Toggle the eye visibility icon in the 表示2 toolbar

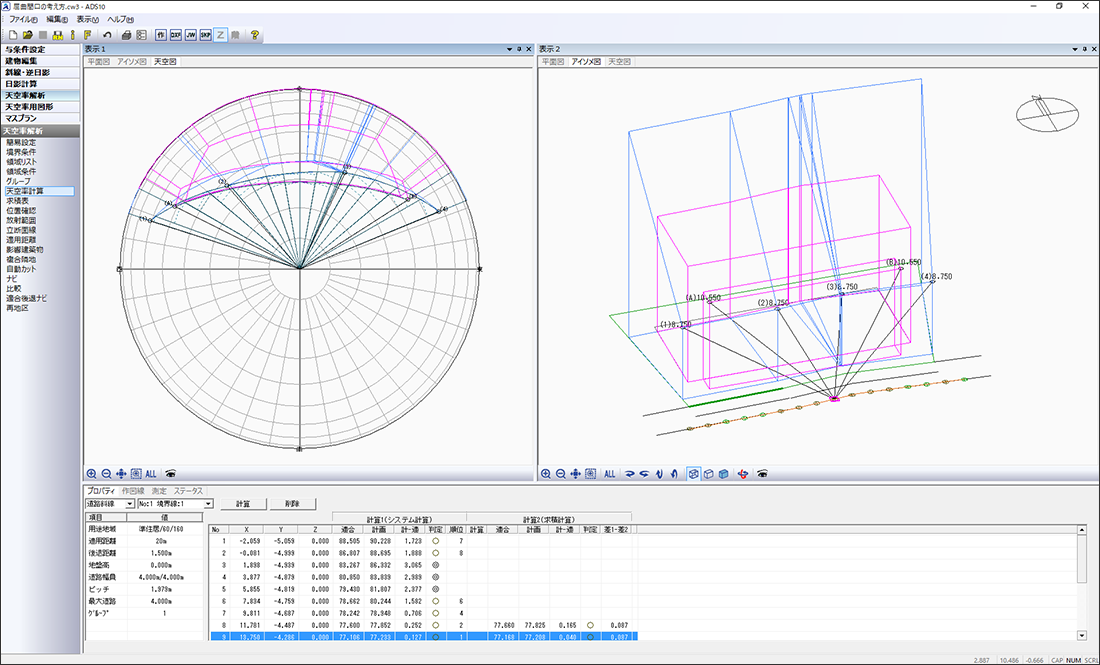[x=763, y=474]
